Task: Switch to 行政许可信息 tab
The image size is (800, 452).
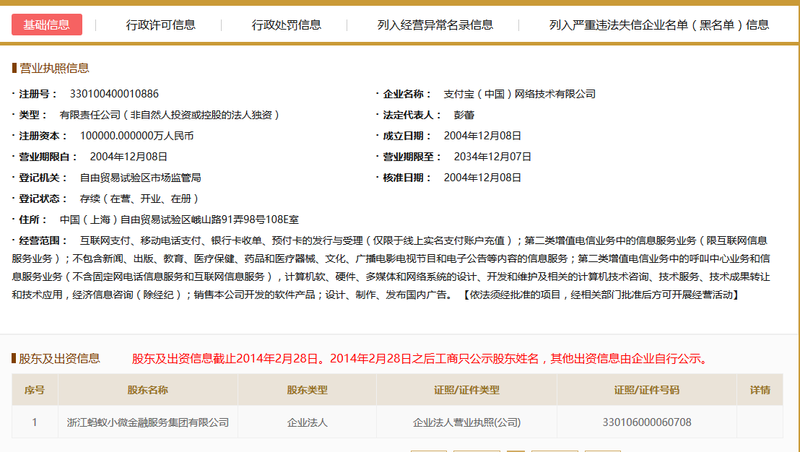Action: point(161,24)
